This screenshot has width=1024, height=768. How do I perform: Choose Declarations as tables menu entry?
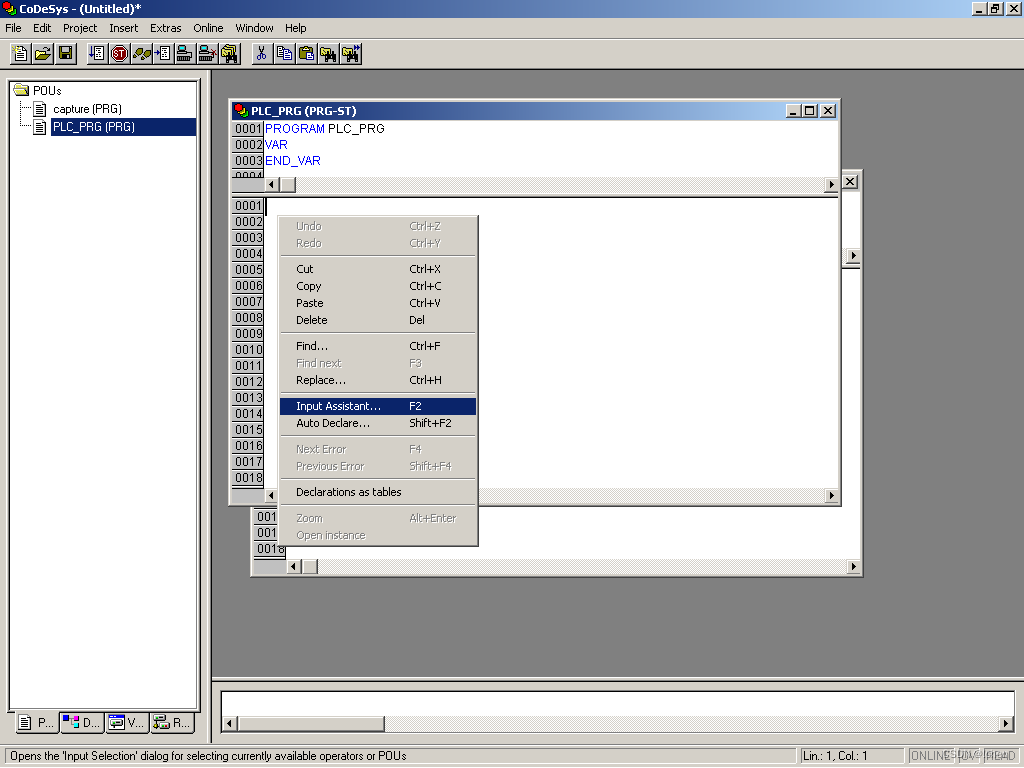(x=377, y=492)
